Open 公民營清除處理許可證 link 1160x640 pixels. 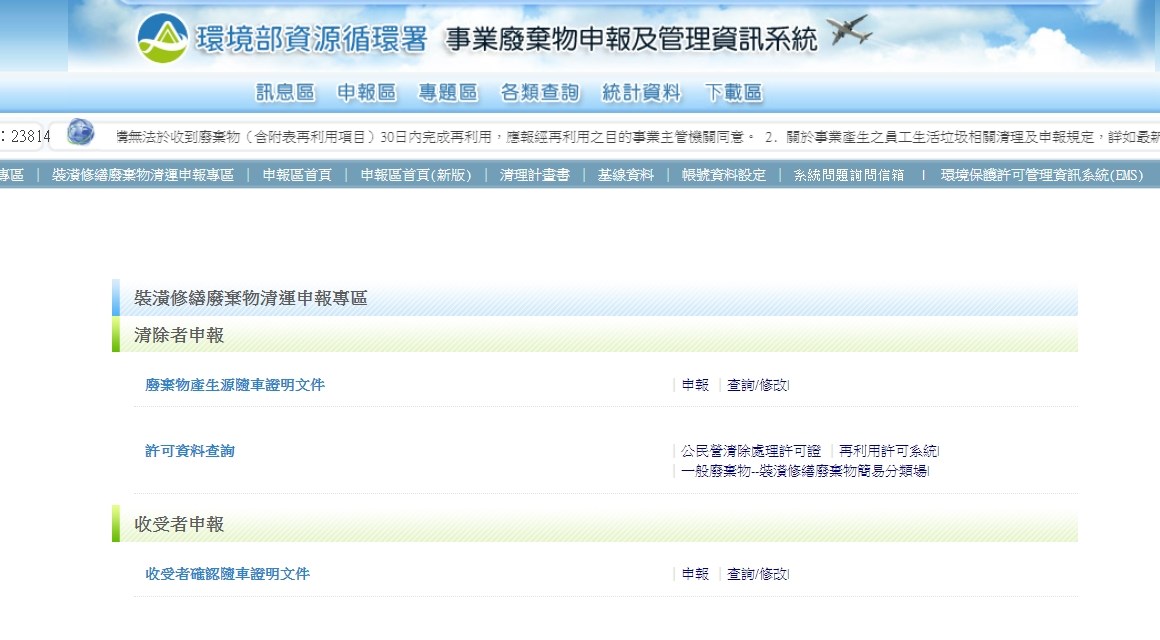(751, 451)
